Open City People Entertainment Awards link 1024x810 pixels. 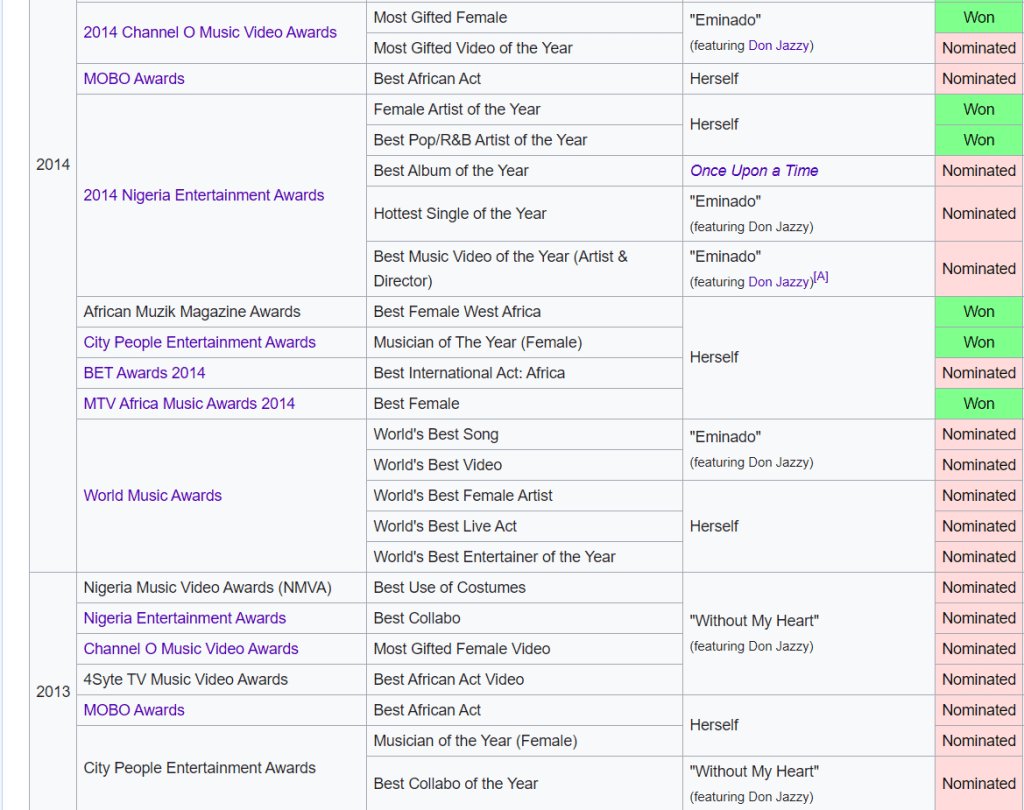(x=199, y=342)
